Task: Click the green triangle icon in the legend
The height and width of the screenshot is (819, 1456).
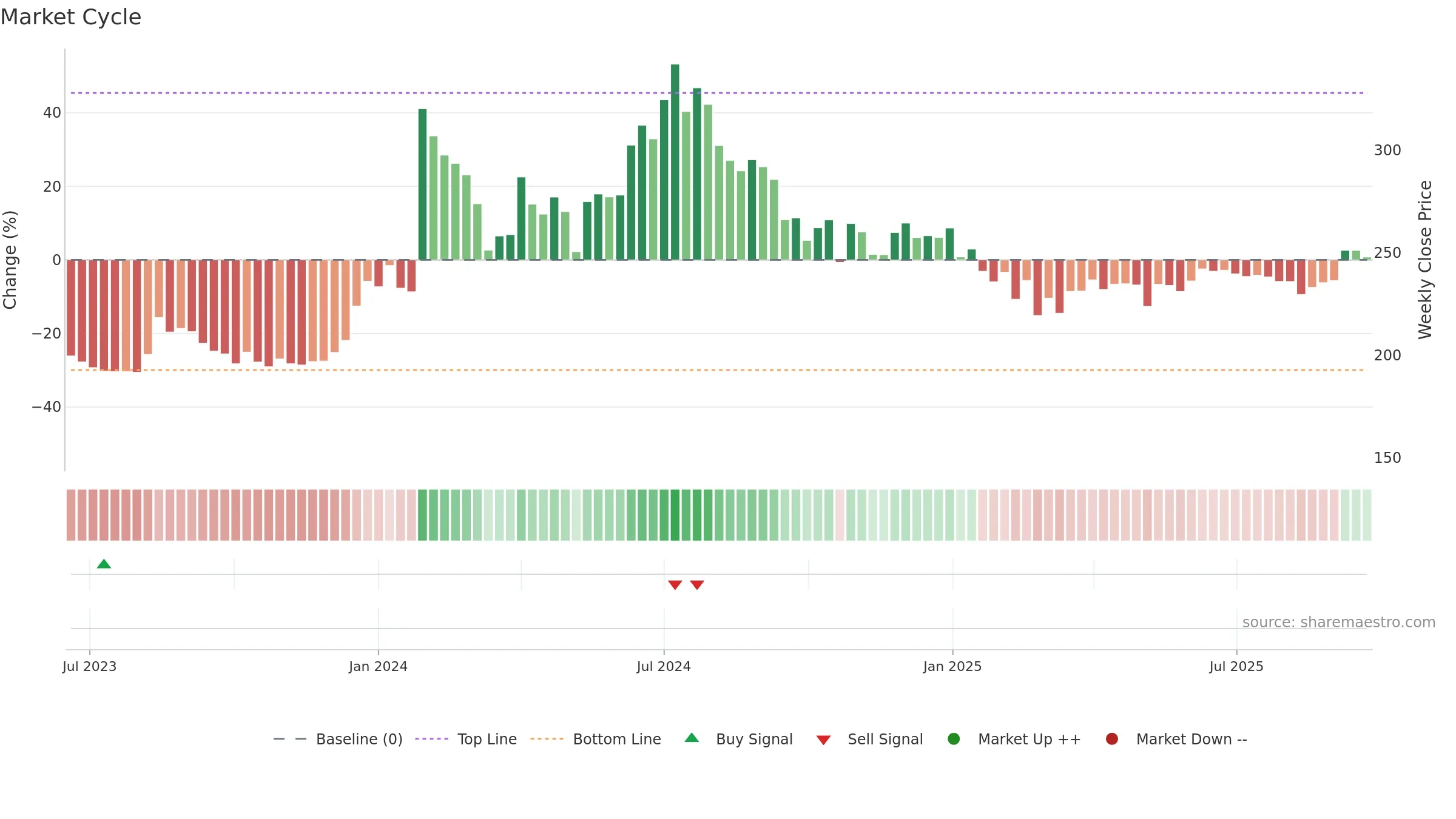Action: tap(692, 738)
